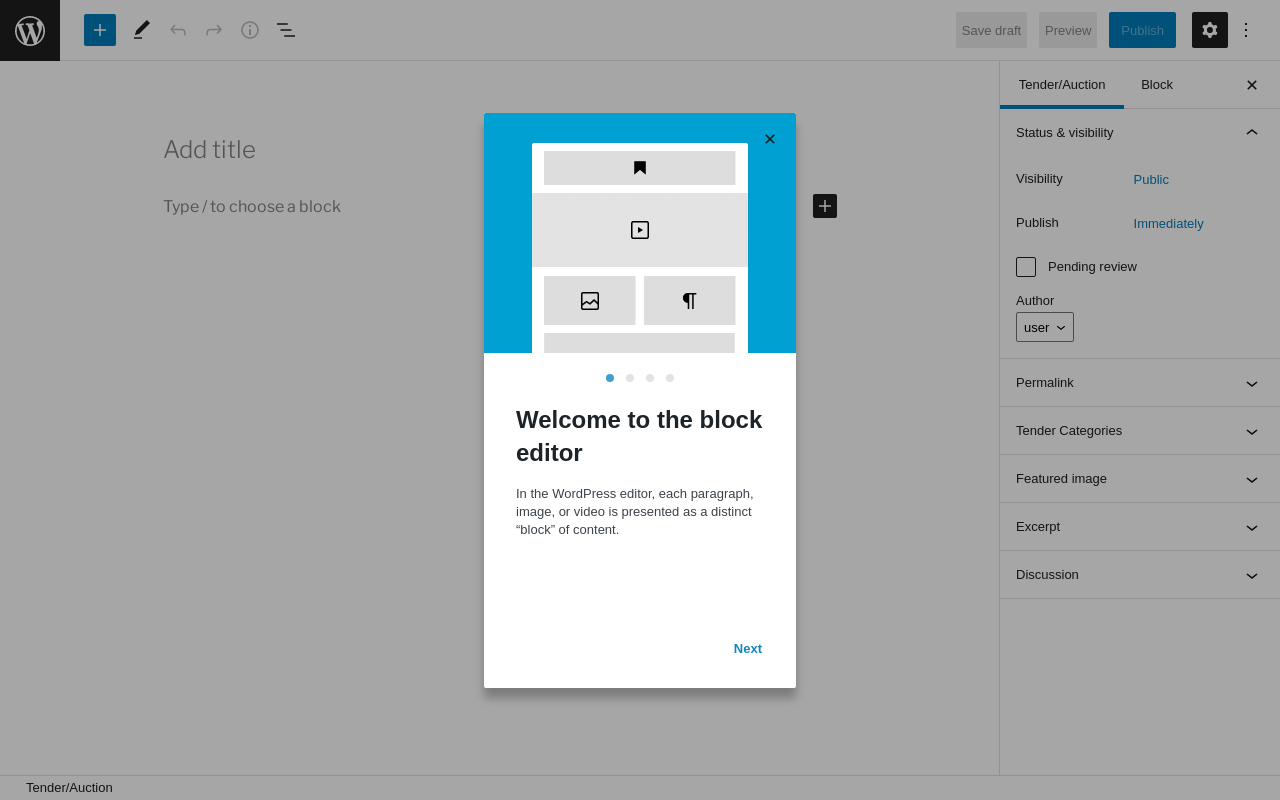Change publish time via Immediately link
This screenshot has height=800, width=1280.
point(1169,224)
